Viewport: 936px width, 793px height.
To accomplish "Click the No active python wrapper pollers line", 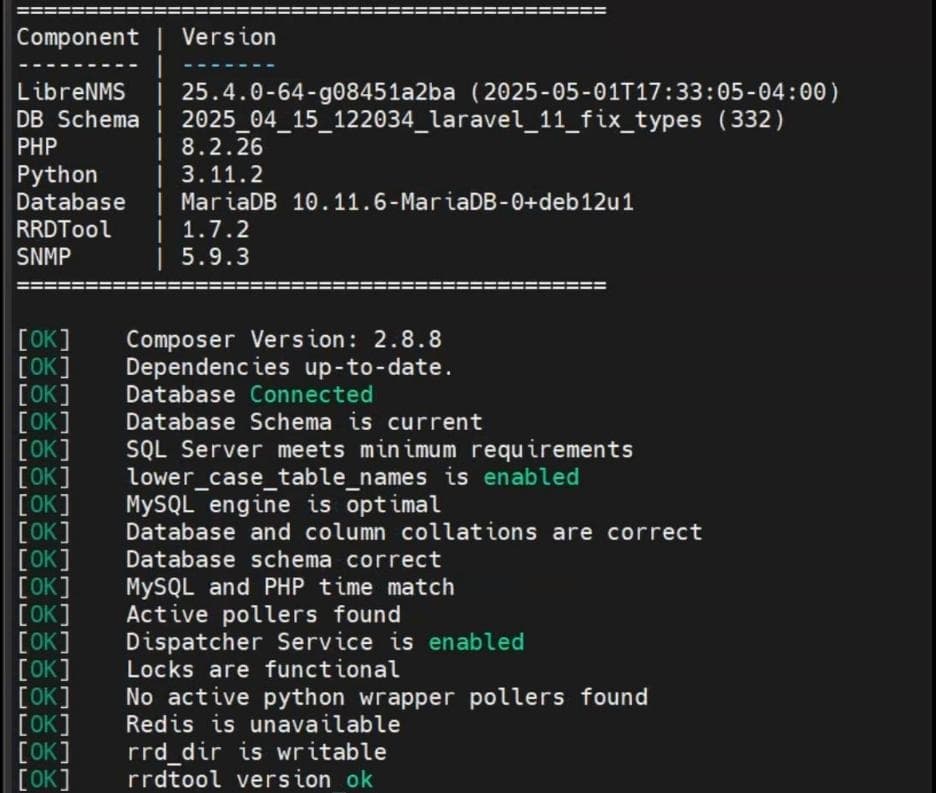I will tap(387, 697).
